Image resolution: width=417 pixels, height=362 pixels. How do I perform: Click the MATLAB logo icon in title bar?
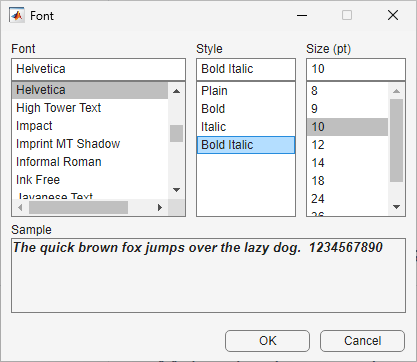17,15
